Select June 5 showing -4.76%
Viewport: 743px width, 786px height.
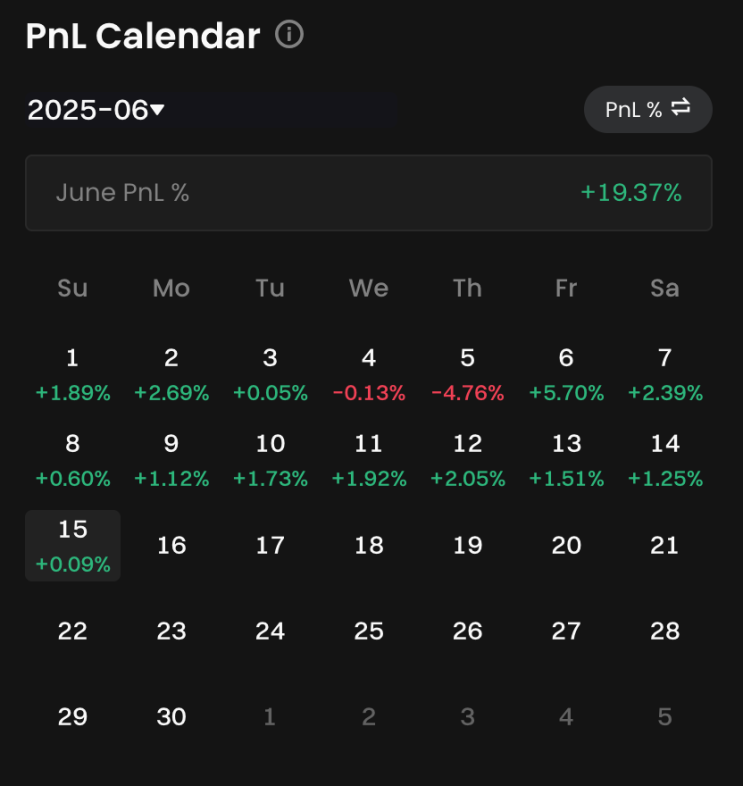click(x=467, y=374)
